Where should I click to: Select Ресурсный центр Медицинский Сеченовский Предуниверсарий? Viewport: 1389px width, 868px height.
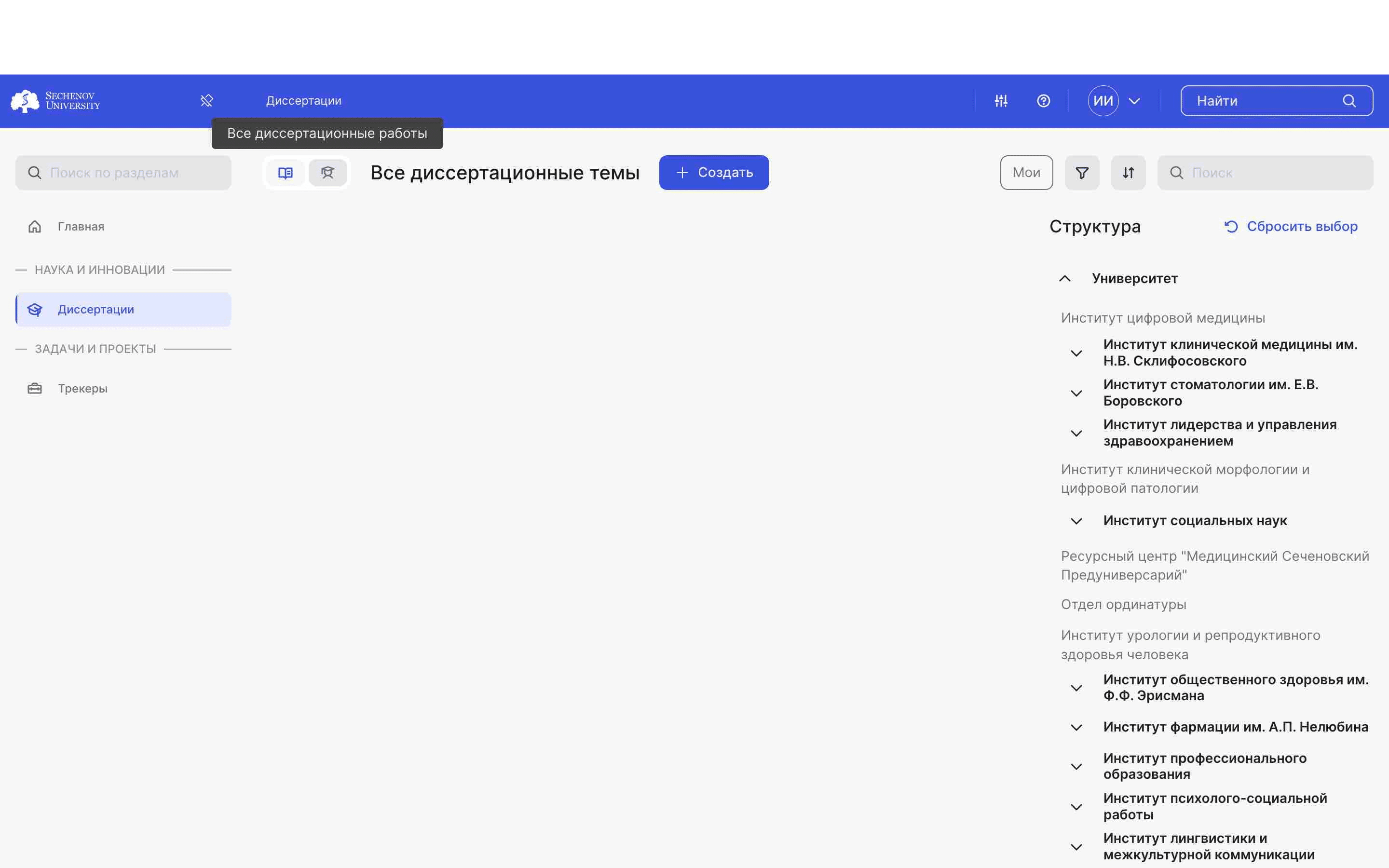point(1214,566)
